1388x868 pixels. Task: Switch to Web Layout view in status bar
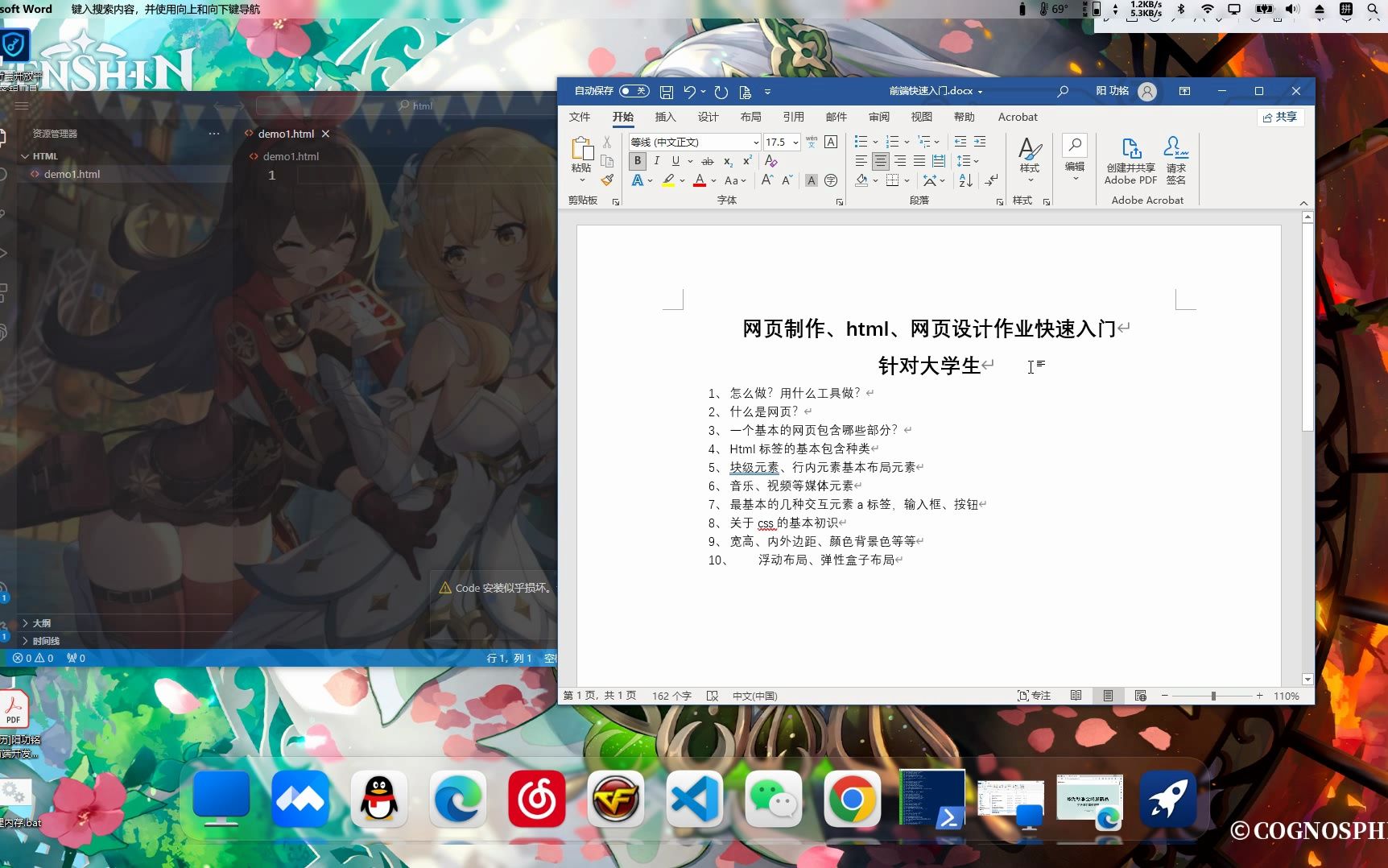[x=1140, y=696]
